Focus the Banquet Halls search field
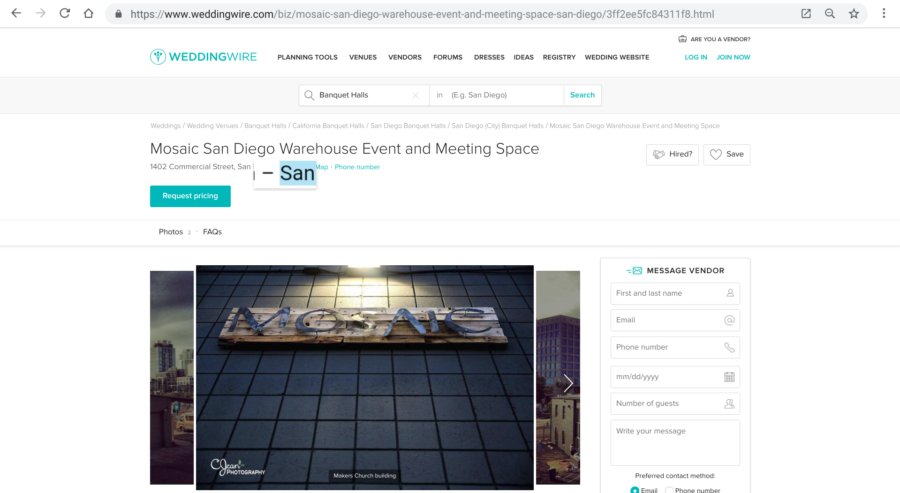This screenshot has height=493, width=900. click(x=364, y=95)
